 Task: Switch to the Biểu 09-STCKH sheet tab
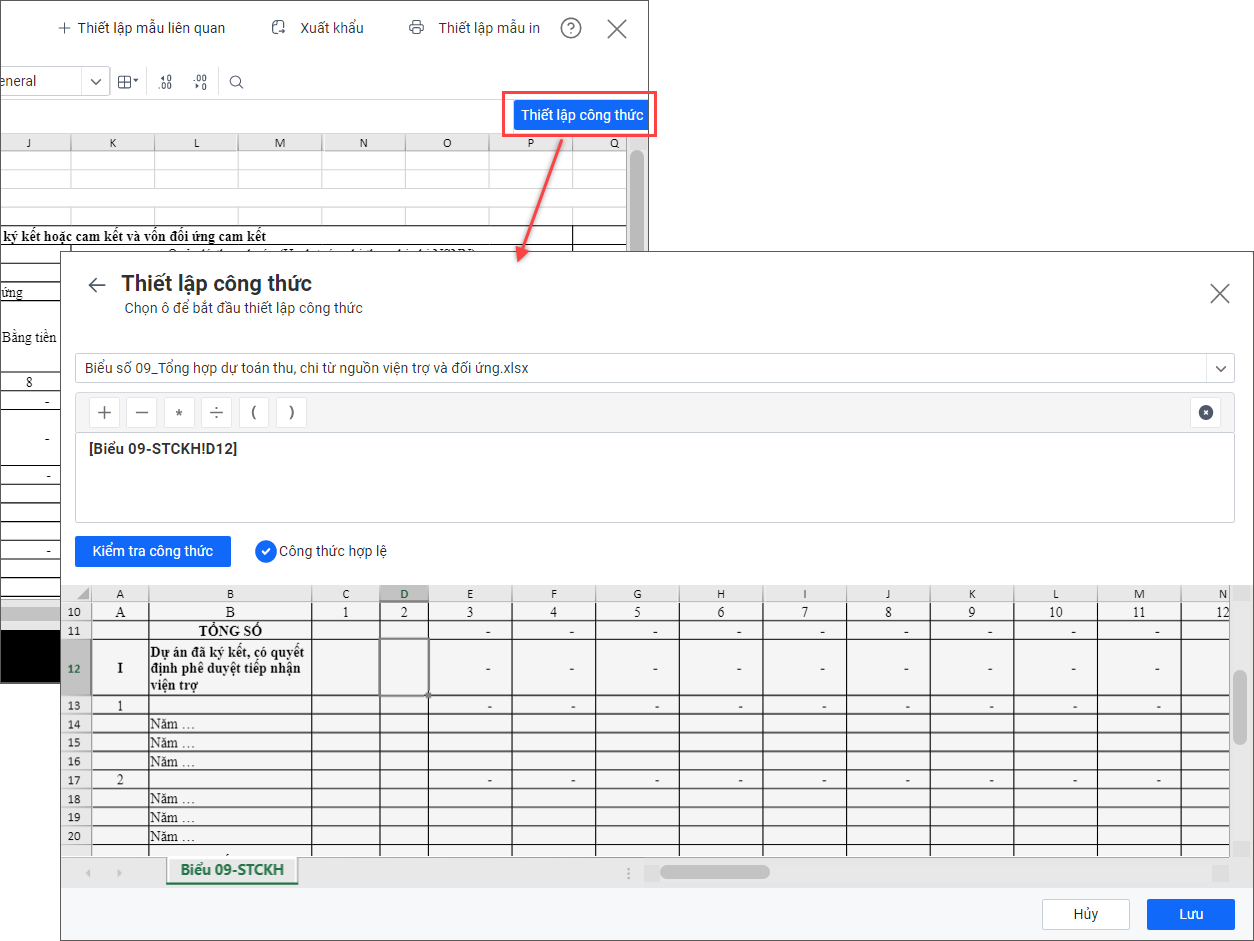[232, 870]
